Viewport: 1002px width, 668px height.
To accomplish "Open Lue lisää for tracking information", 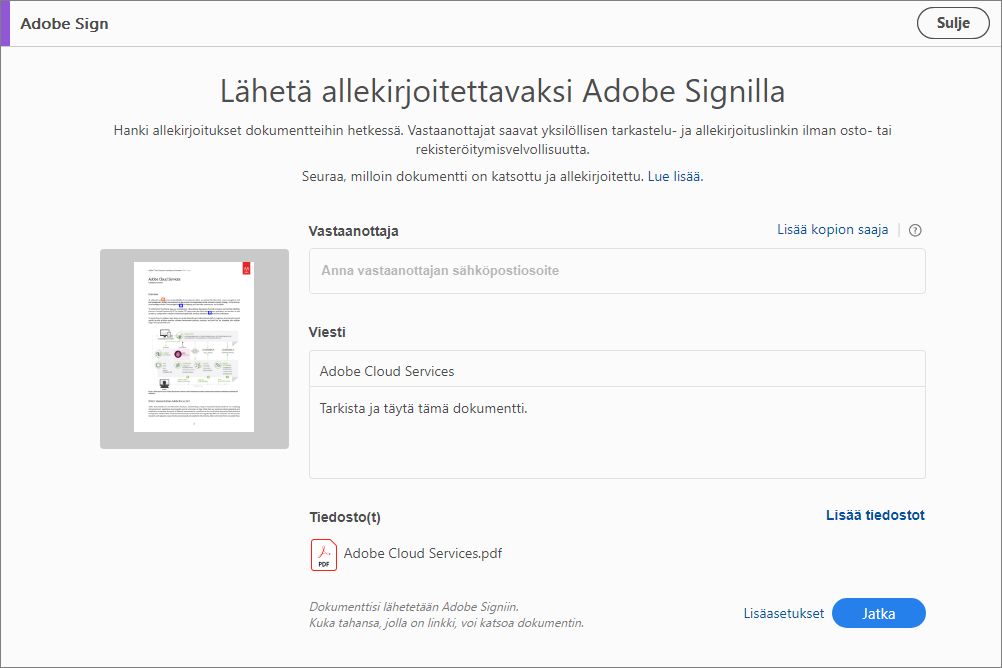I will 676,176.
